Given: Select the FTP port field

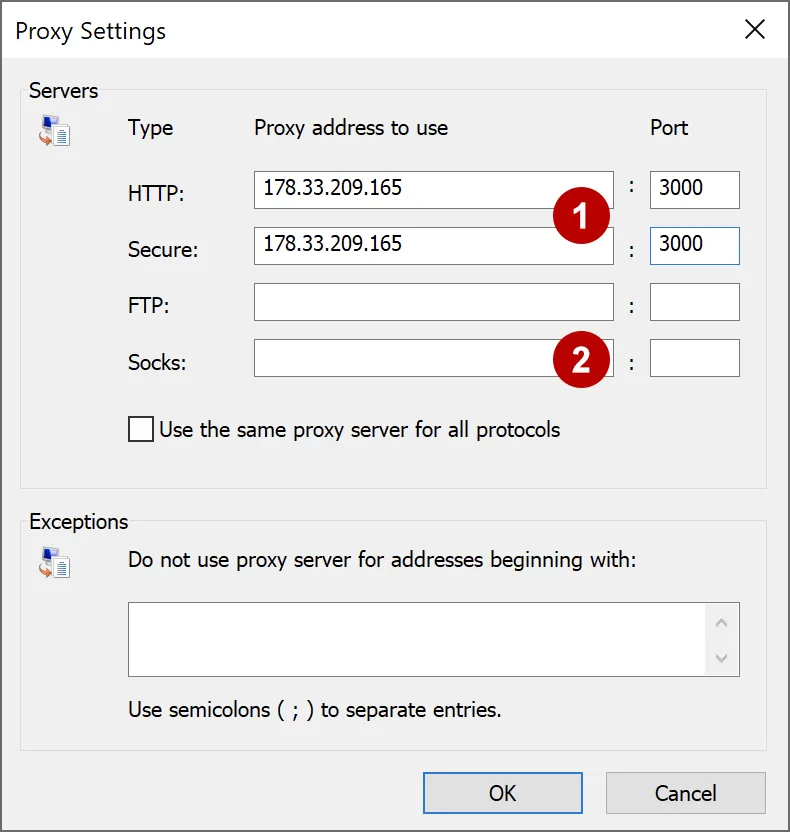Looking at the screenshot, I should (x=694, y=301).
